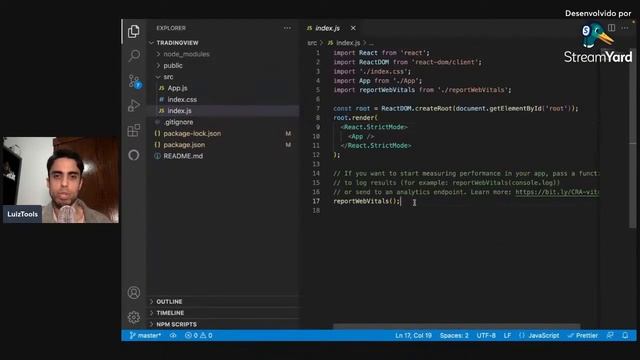Click LF end-of-line status item
The width and height of the screenshot is (640, 360).
(507, 336)
